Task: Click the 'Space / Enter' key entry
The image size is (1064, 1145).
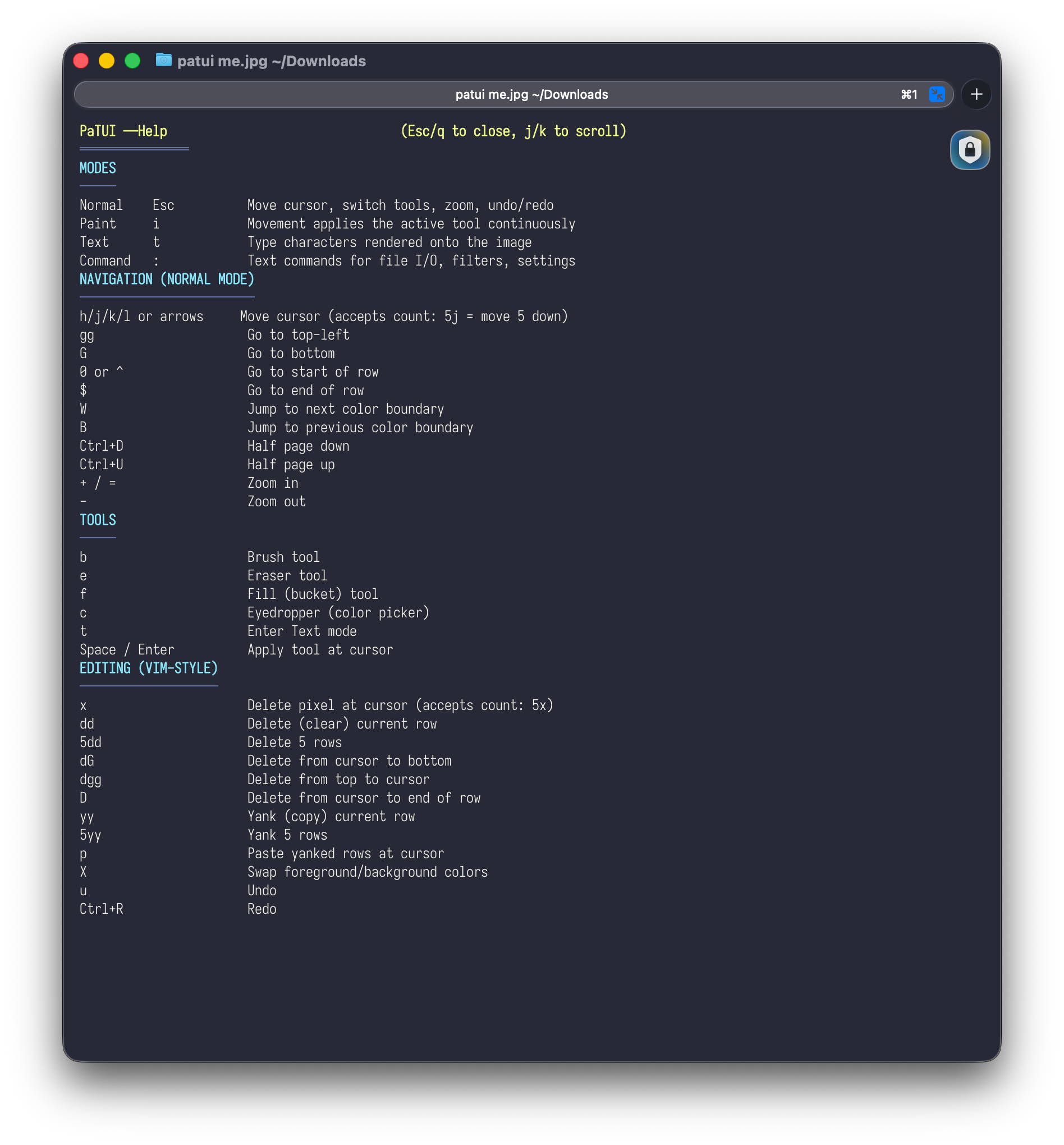Action: pyautogui.click(x=127, y=650)
